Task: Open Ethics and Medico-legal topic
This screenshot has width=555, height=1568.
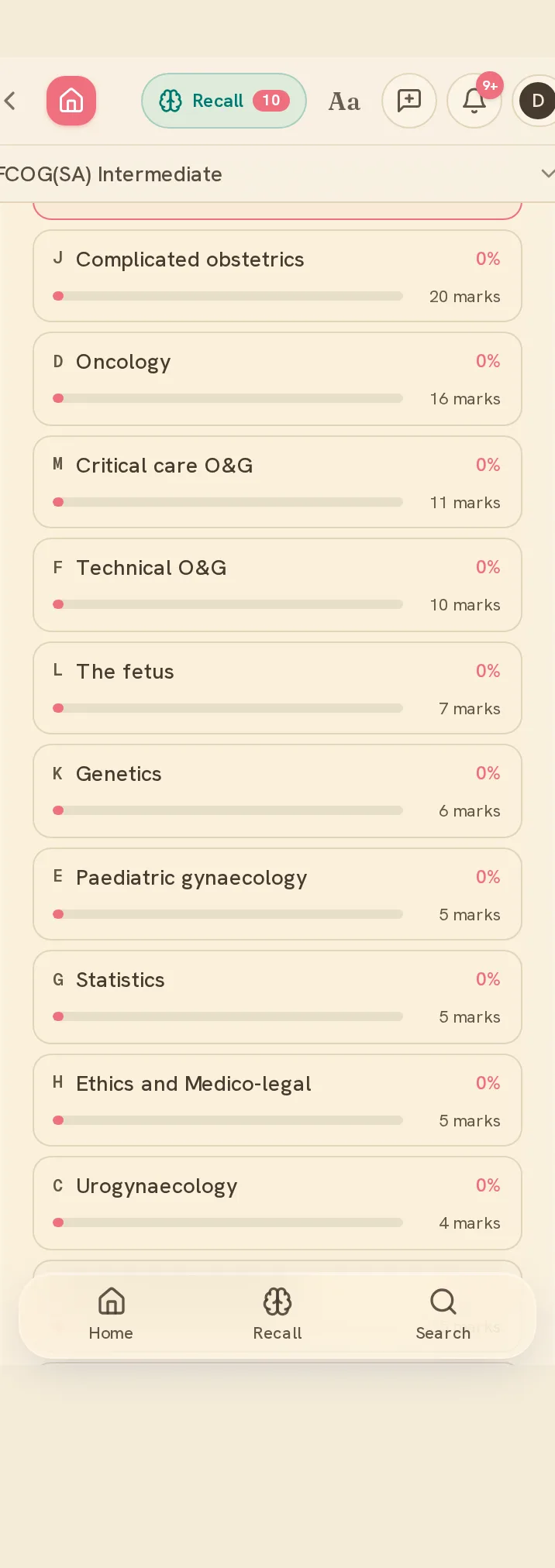Action: coord(277,1100)
